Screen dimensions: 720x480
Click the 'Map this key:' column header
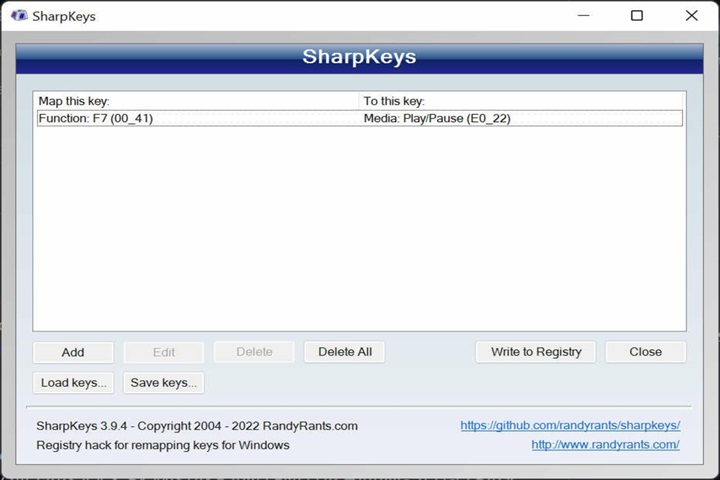tap(196, 101)
